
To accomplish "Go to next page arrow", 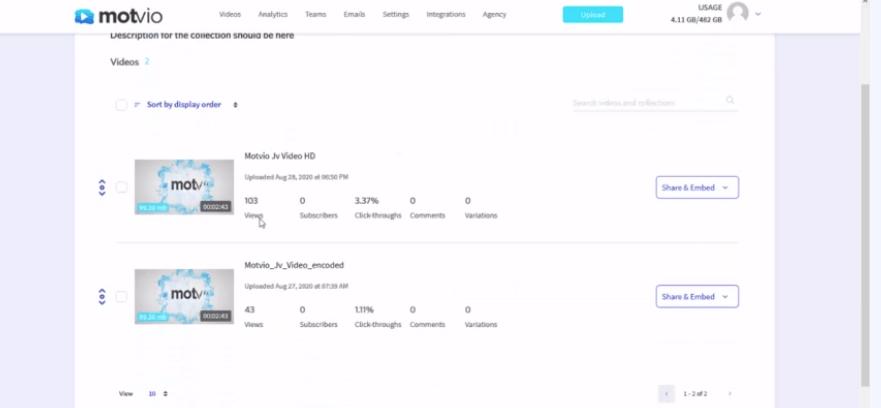I will 730,393.
